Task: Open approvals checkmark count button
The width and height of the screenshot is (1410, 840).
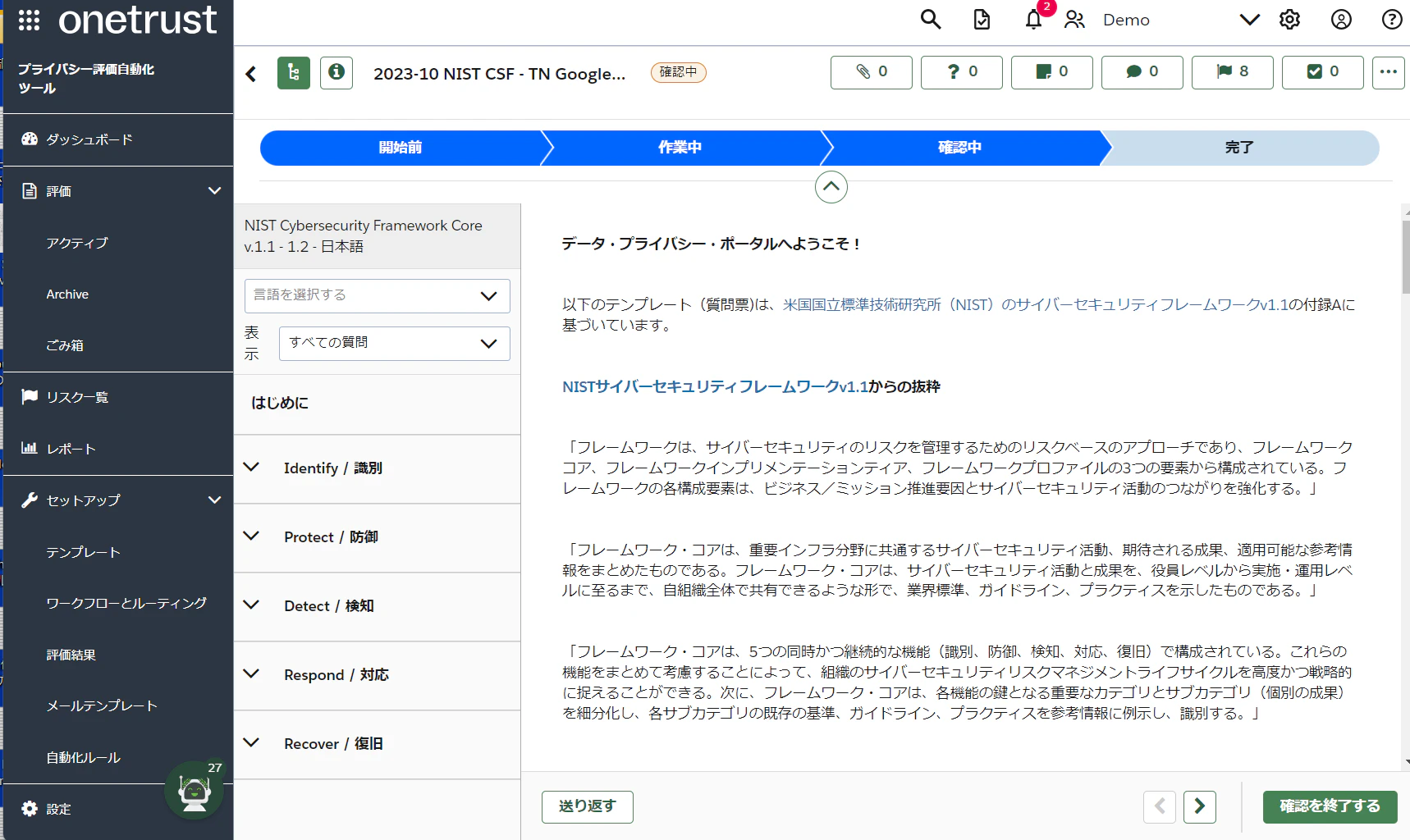Action: [x=1323, y=72]
